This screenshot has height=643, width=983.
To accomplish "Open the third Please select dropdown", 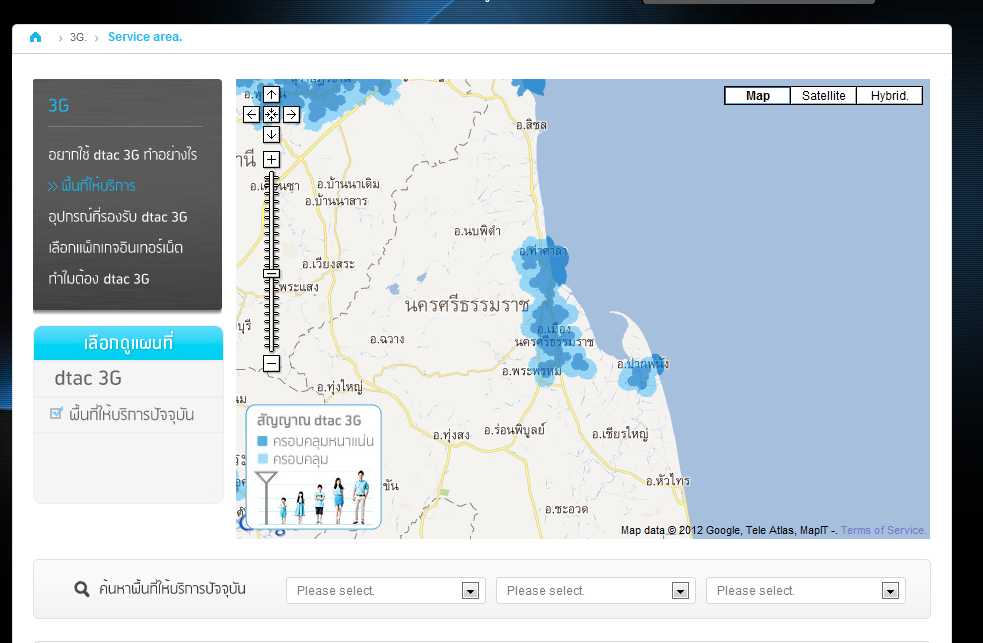I will coord(806,590).
